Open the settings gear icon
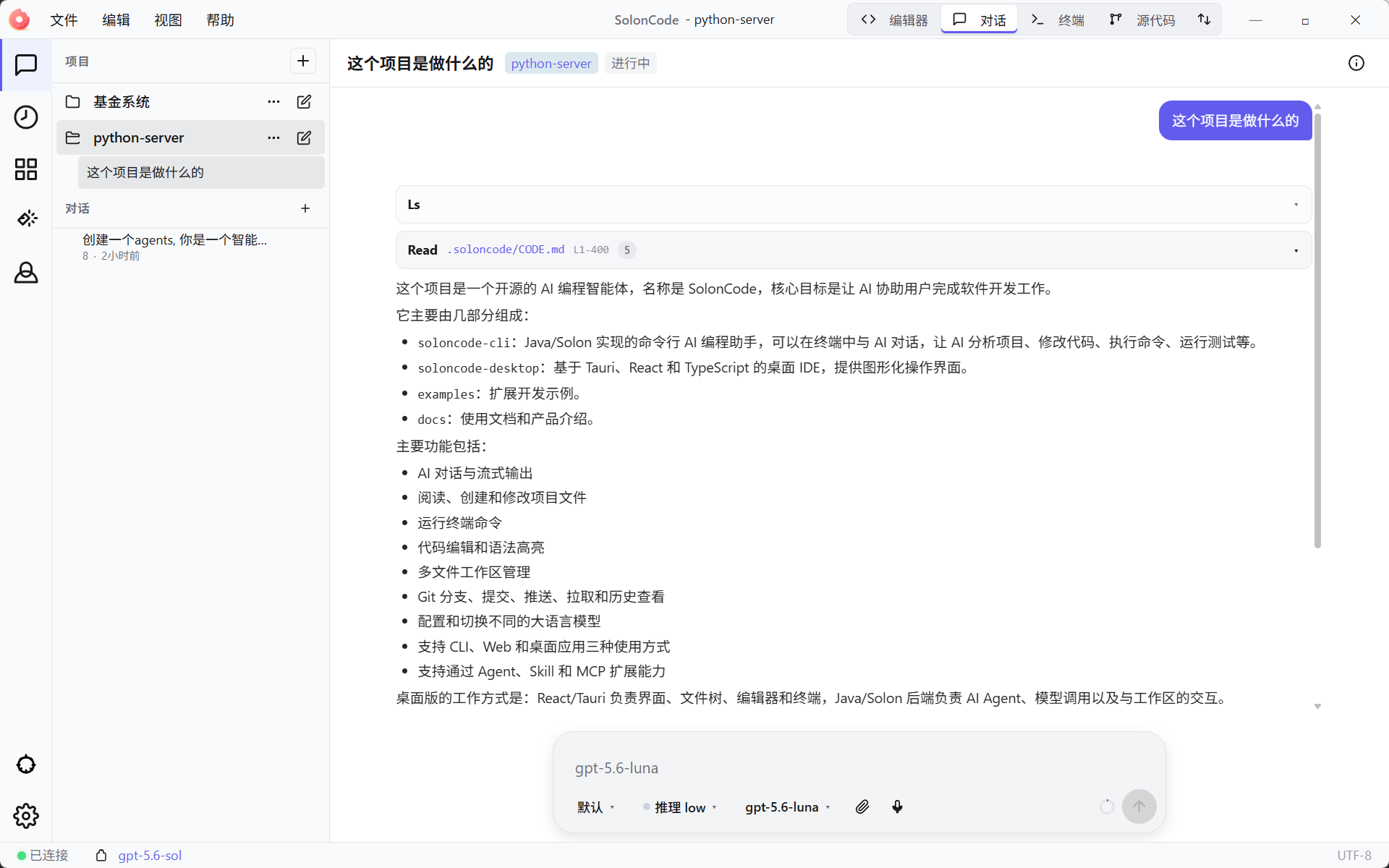This screenshot has width=1389, height=868. tap(26, 816)
